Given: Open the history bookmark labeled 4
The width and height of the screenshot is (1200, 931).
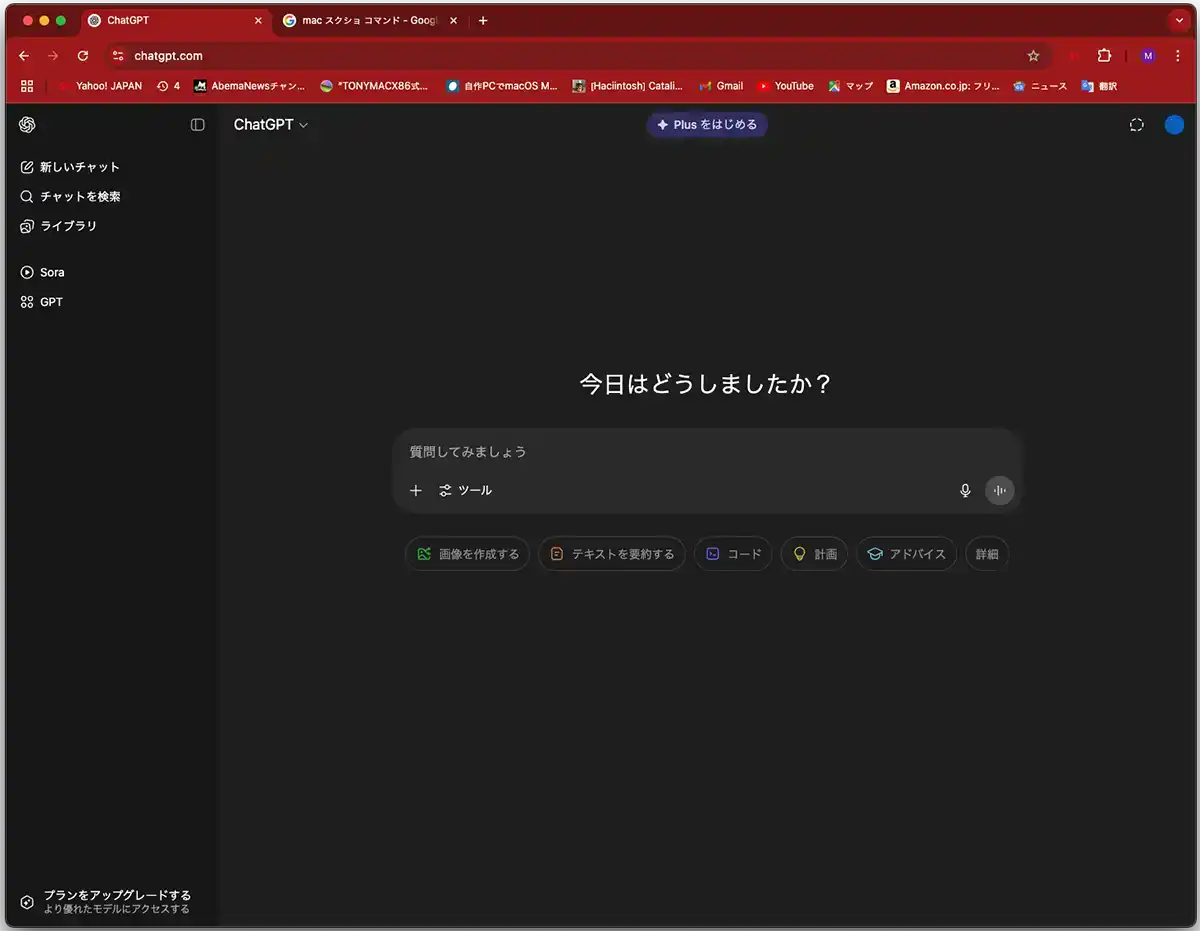Looking at the screenshot, I should (x=169, y=86).
